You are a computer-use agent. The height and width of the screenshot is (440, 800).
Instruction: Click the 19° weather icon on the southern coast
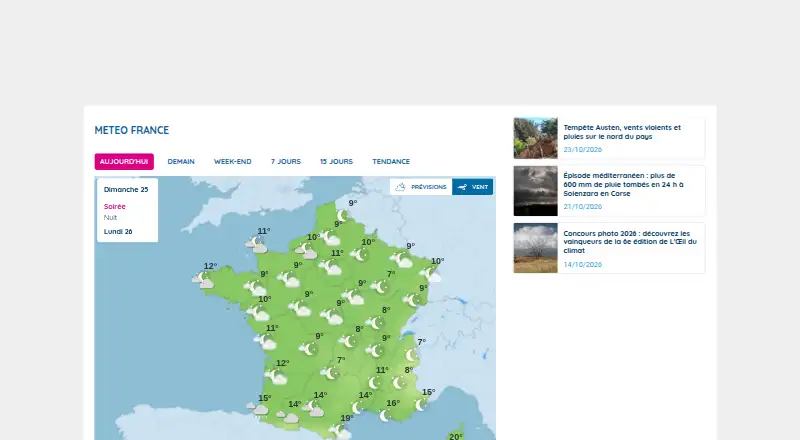[x=340, y=431]
